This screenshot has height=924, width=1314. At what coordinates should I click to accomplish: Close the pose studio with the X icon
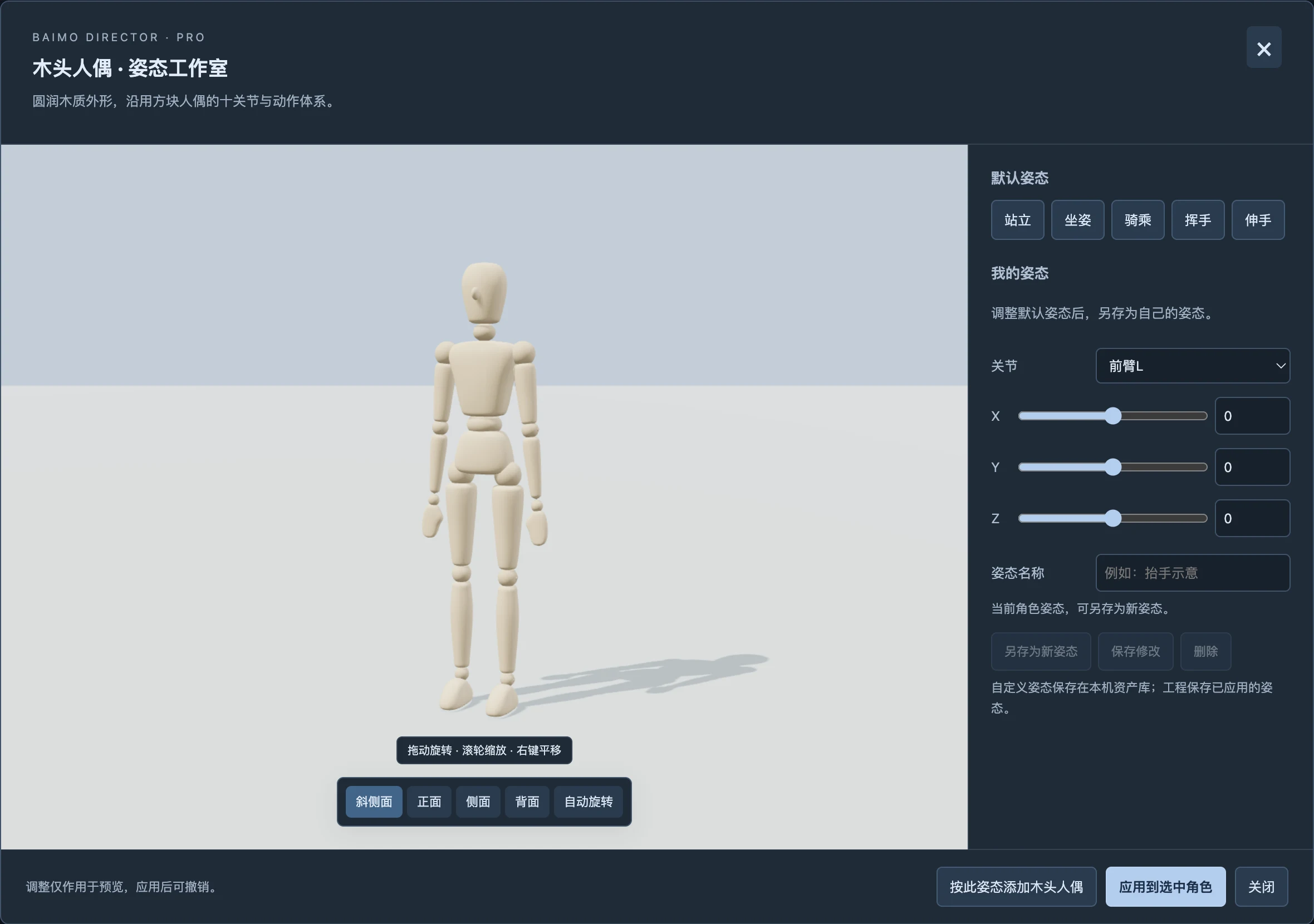pyautogui.click(x=1264, y=47)
